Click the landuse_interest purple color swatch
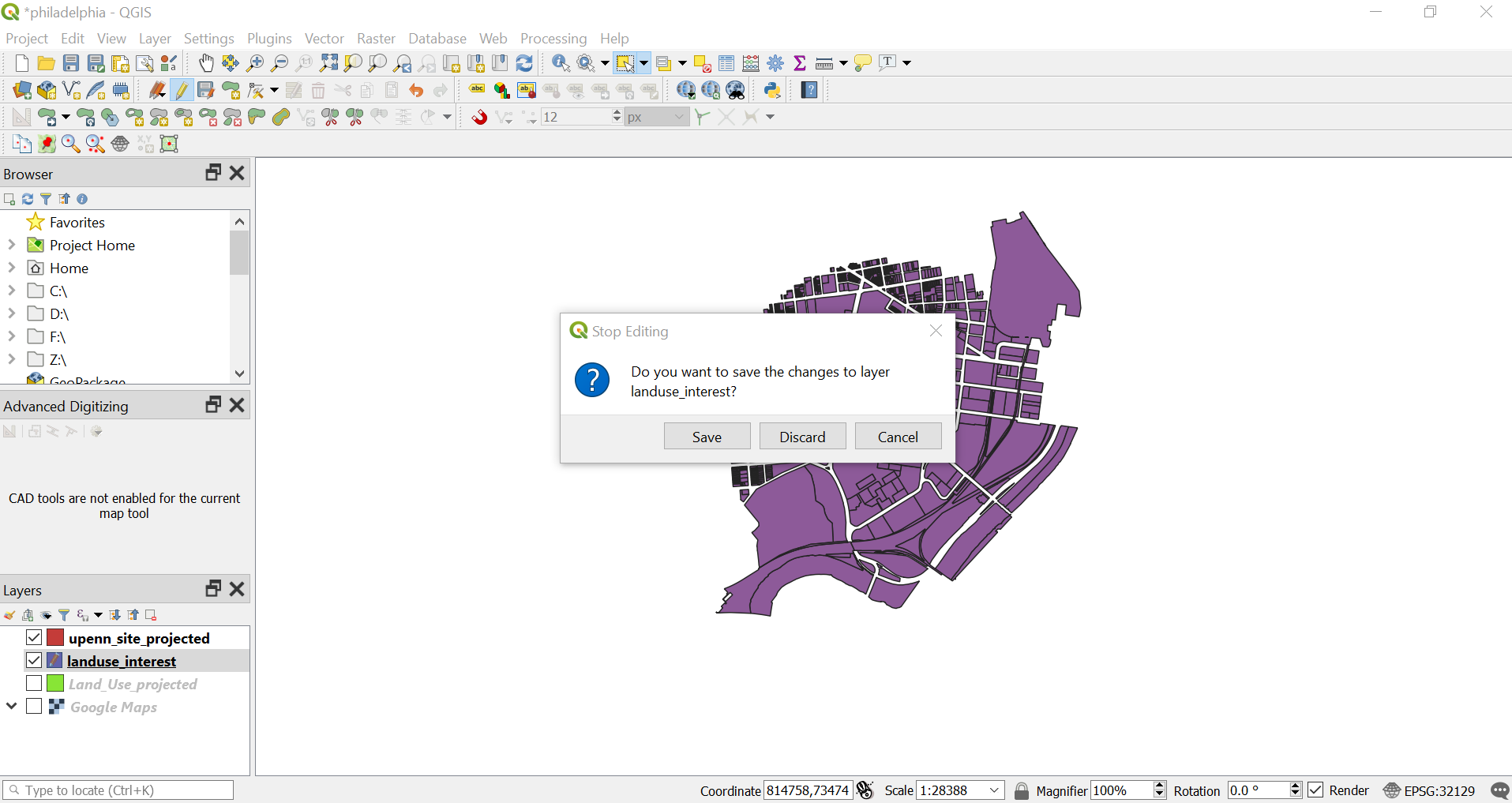Viewport: 1512px width, 803px height. pos(55,660)
